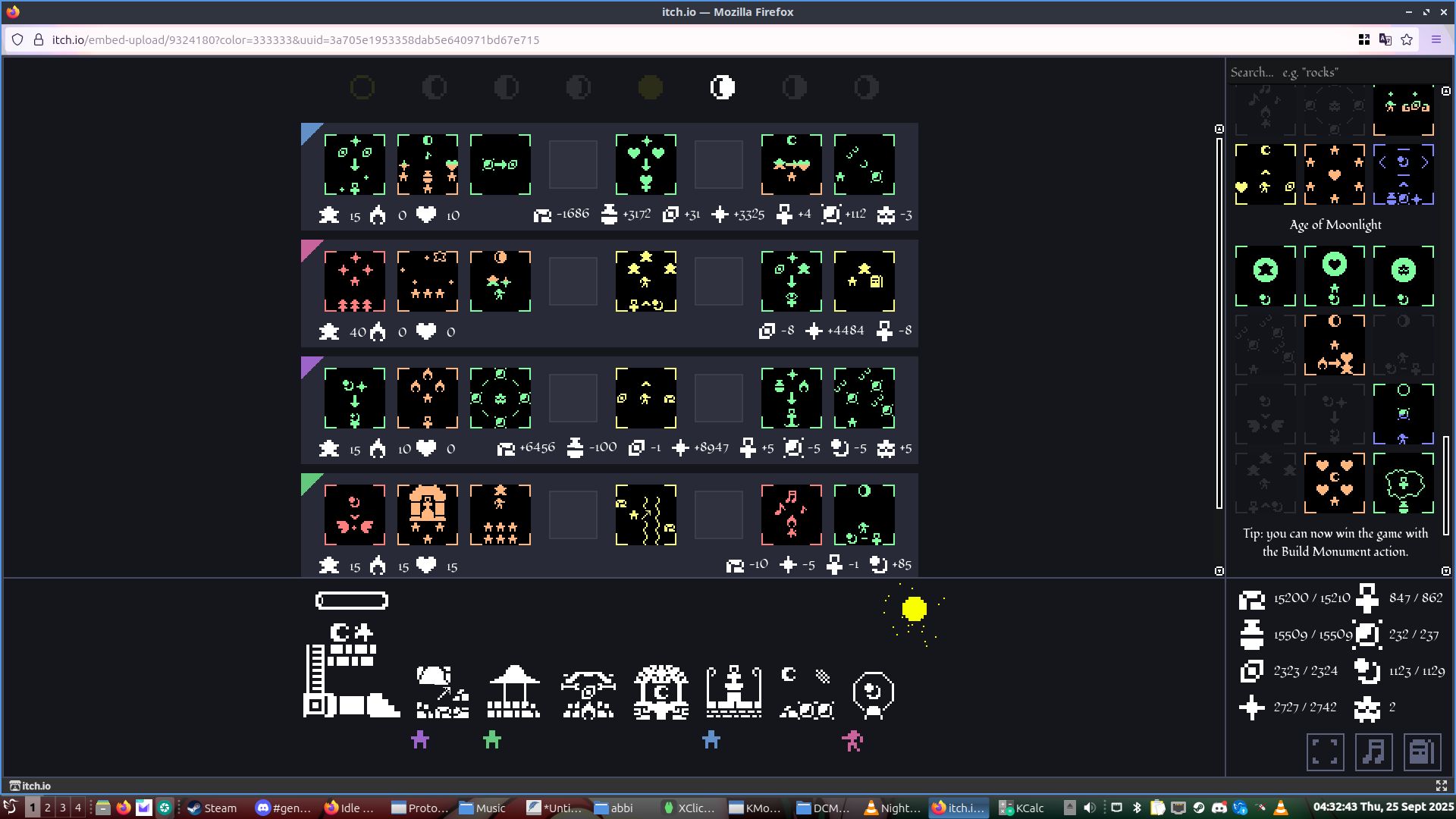Viewport: 1456px width, 819px height.
Task: Select the pavilion building action icon
Action: click(x=513, y=692)
